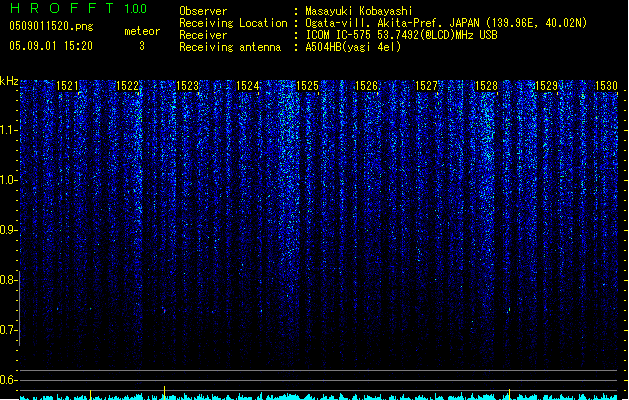Image resolution: width=629 pixels, height=400 pixels.
Task: Click the A504HB(yagi 4el) antenna value
Action: [x=353, y=47]
